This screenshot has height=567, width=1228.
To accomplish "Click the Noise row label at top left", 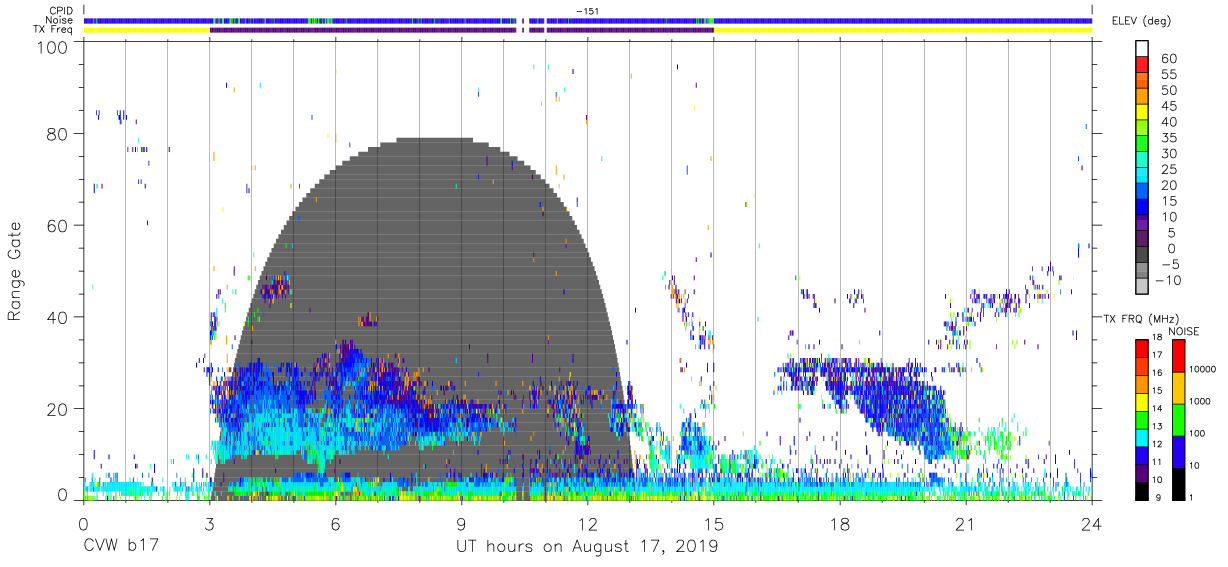I will tap(59, 20).
